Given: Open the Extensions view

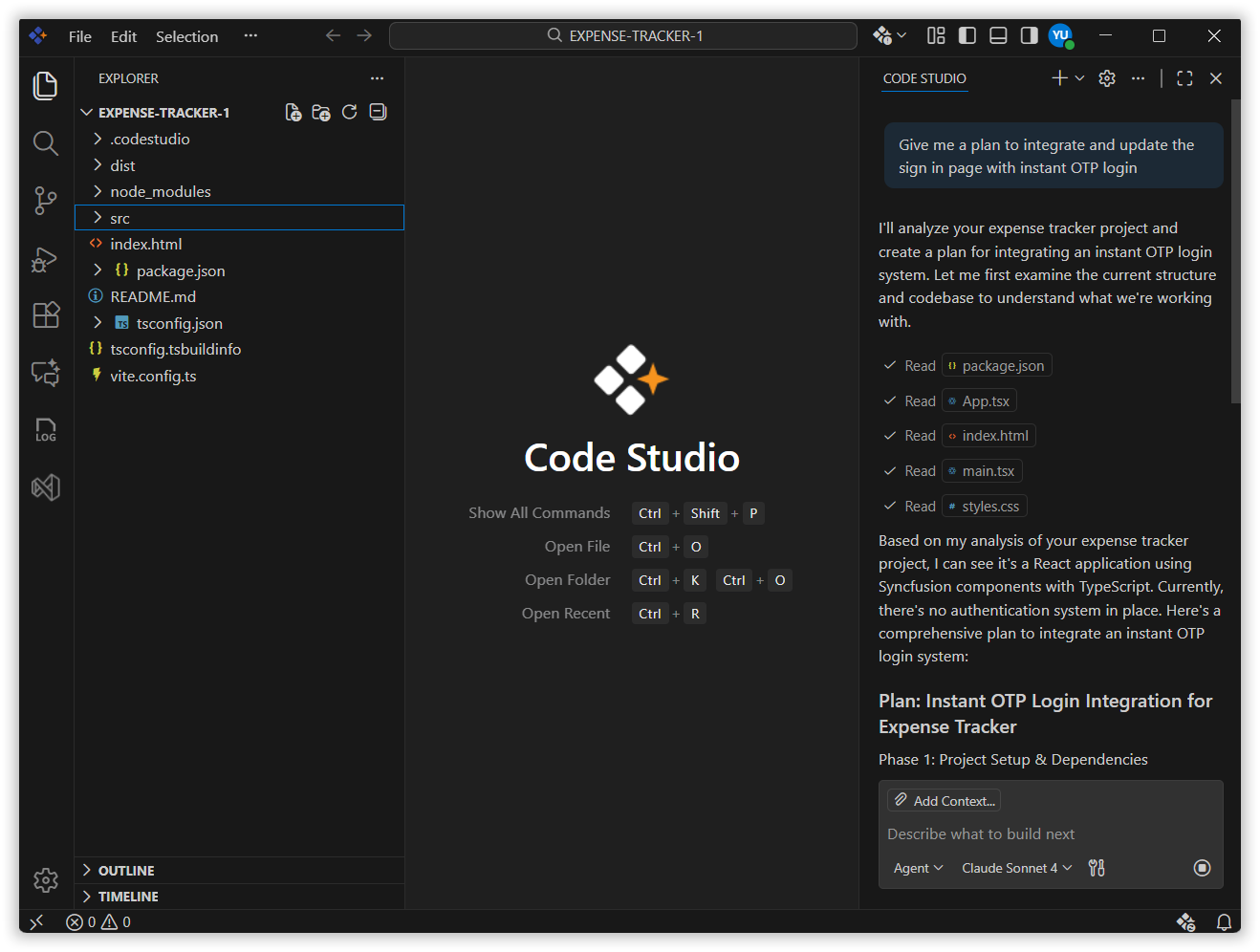Looking at the screenshot, I should pyautogui.click(x=45, y=314).
